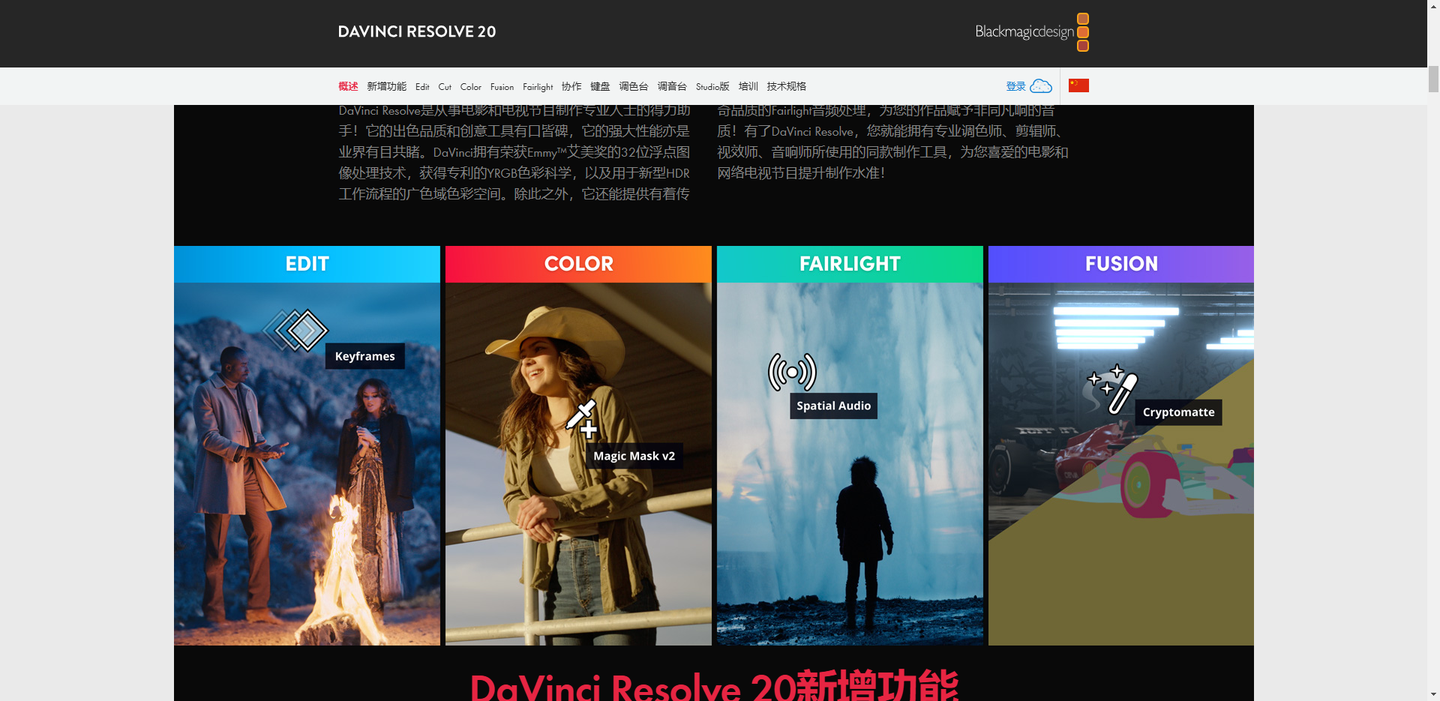Open the 新增功能 nav tab
The width and height of the screenshot is (1440, 701).
[x=386, y=87]
